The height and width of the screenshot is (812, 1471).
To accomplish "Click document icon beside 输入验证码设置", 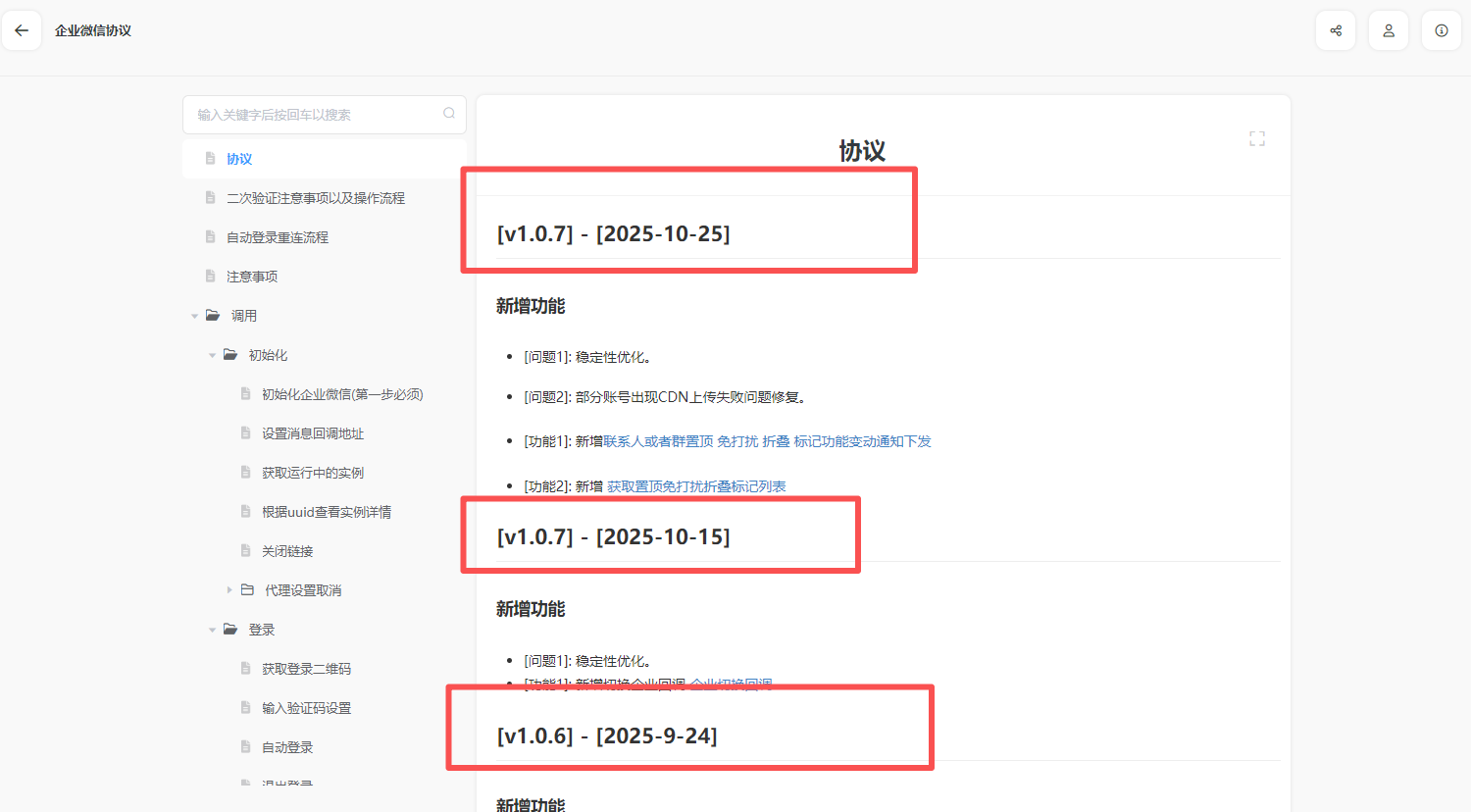I will (245, 707).
